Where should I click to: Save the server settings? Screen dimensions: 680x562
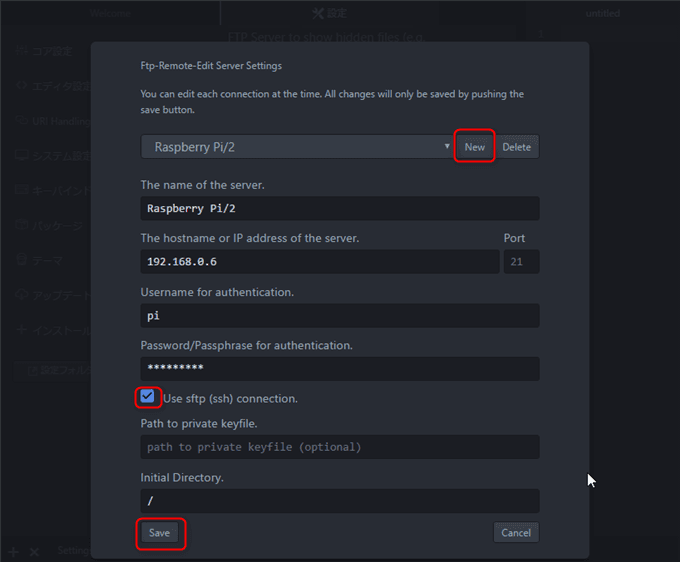(159, 533)
